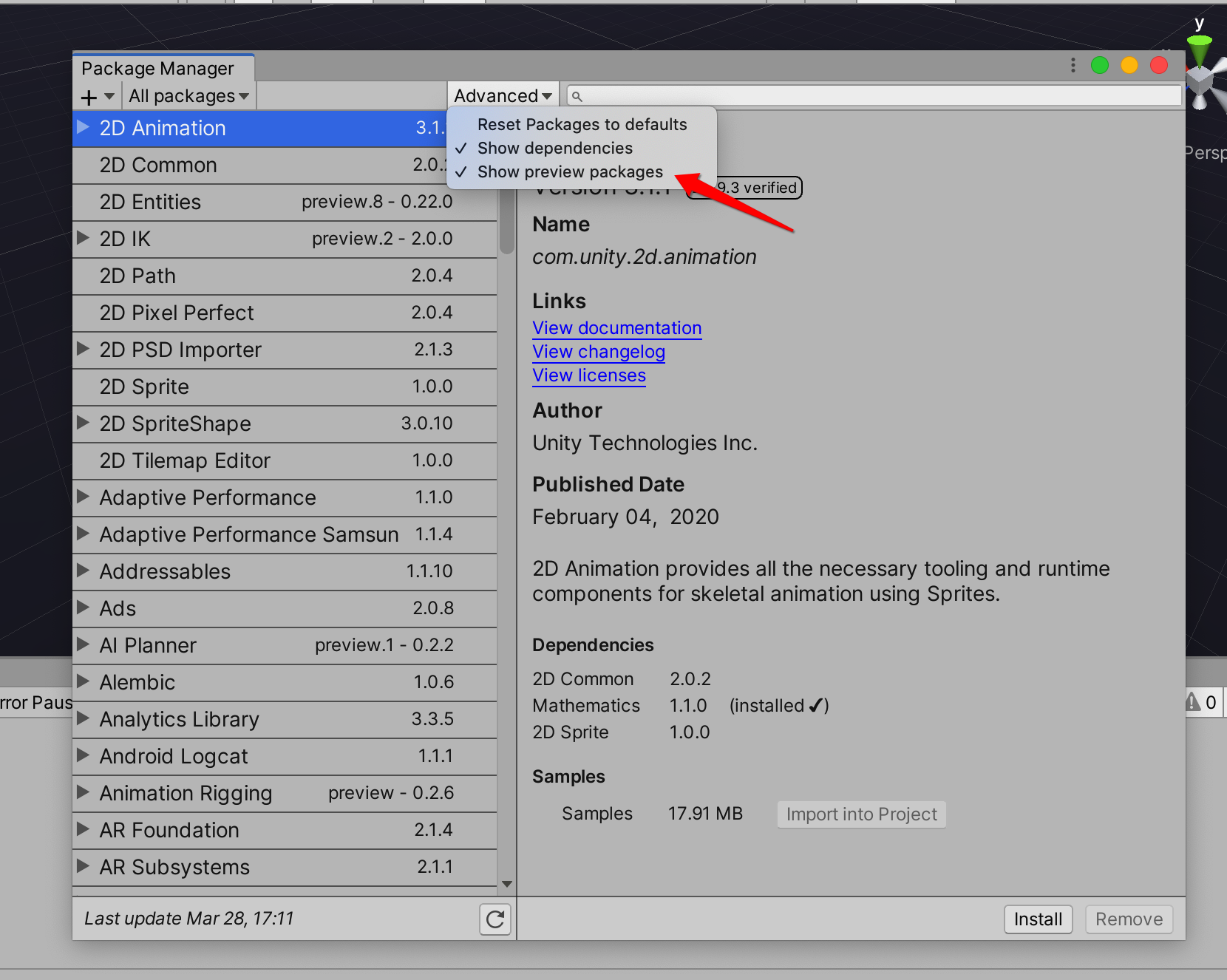Expand the 2D SpriteShape arrow
The height and width of the screenshot is (980, 1227).
84,423
